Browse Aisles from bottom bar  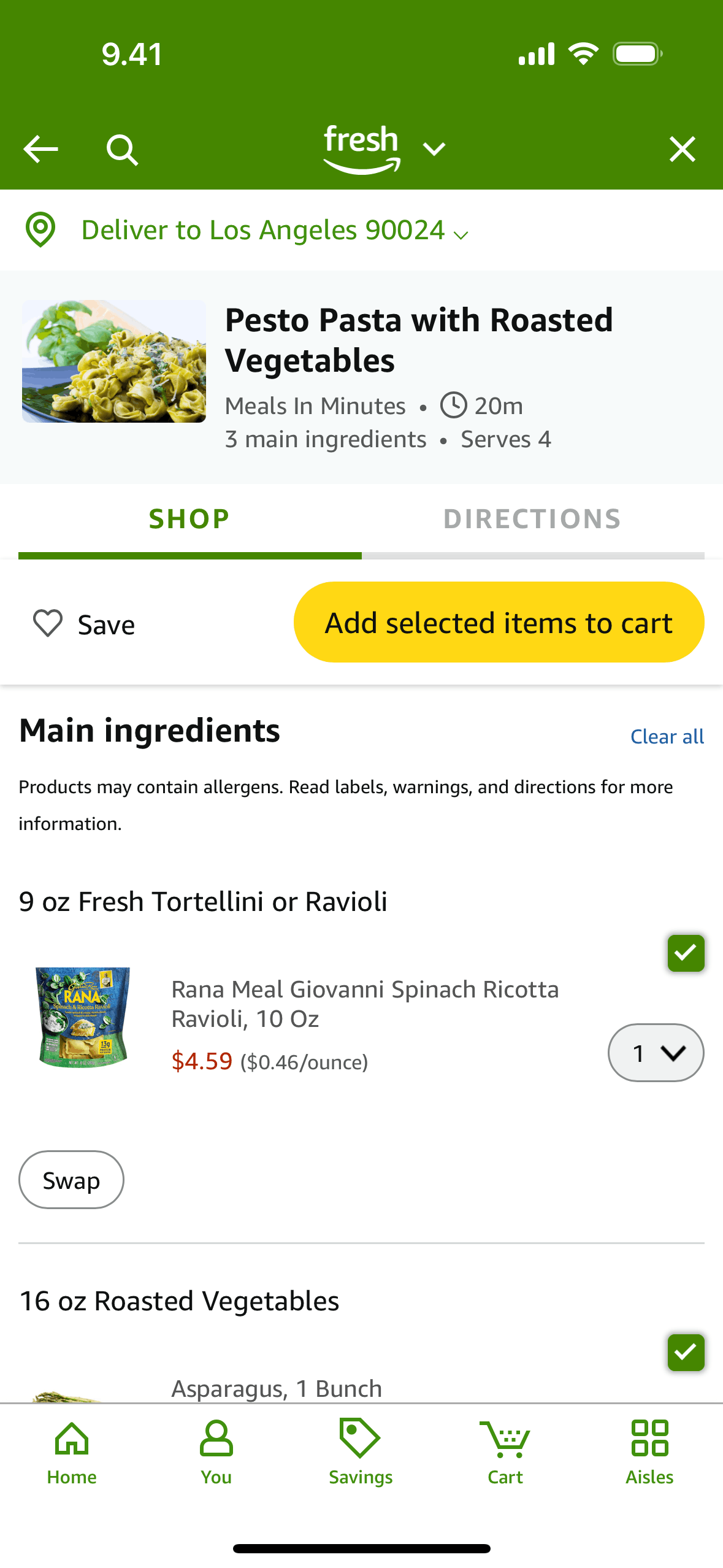pos(649,1452)
